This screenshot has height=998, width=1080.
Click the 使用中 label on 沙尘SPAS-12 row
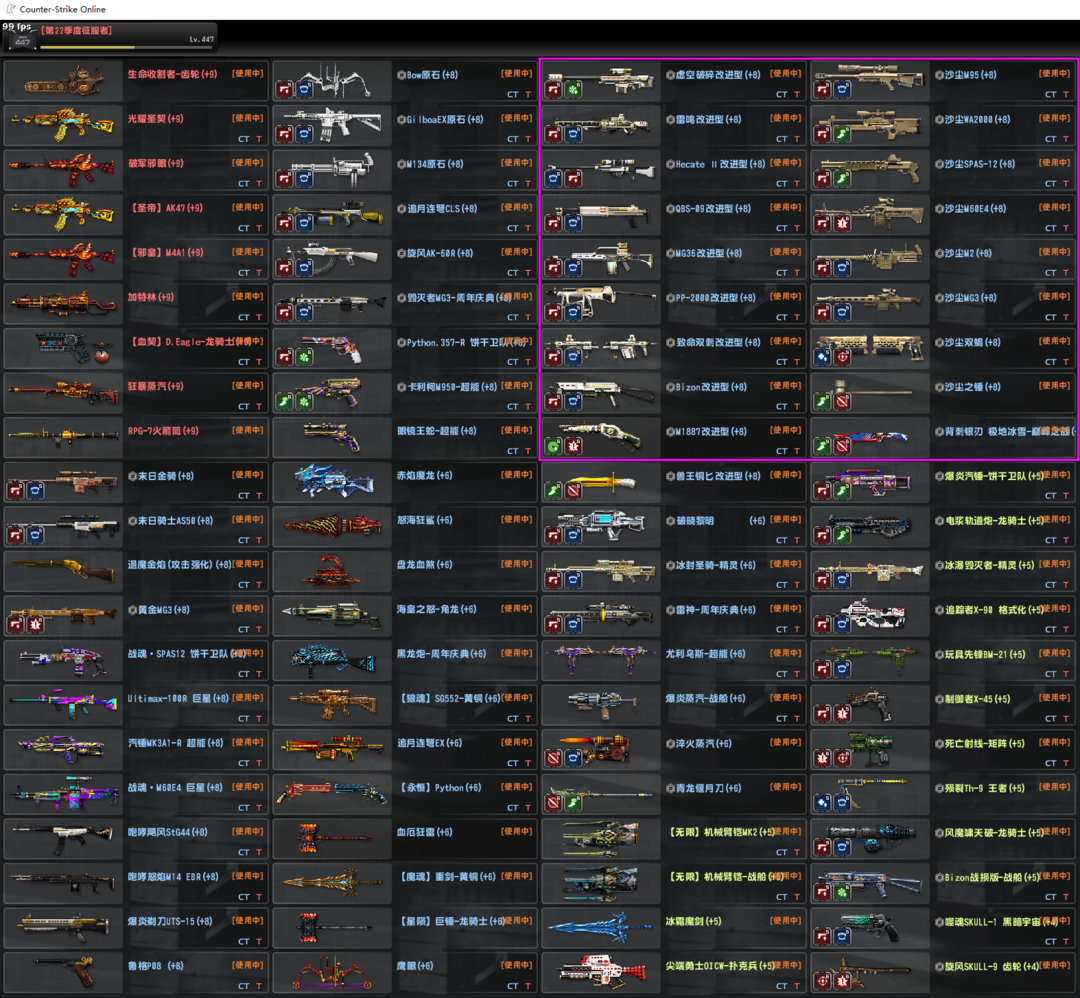pyautogui.click(x=1054, y=163)
